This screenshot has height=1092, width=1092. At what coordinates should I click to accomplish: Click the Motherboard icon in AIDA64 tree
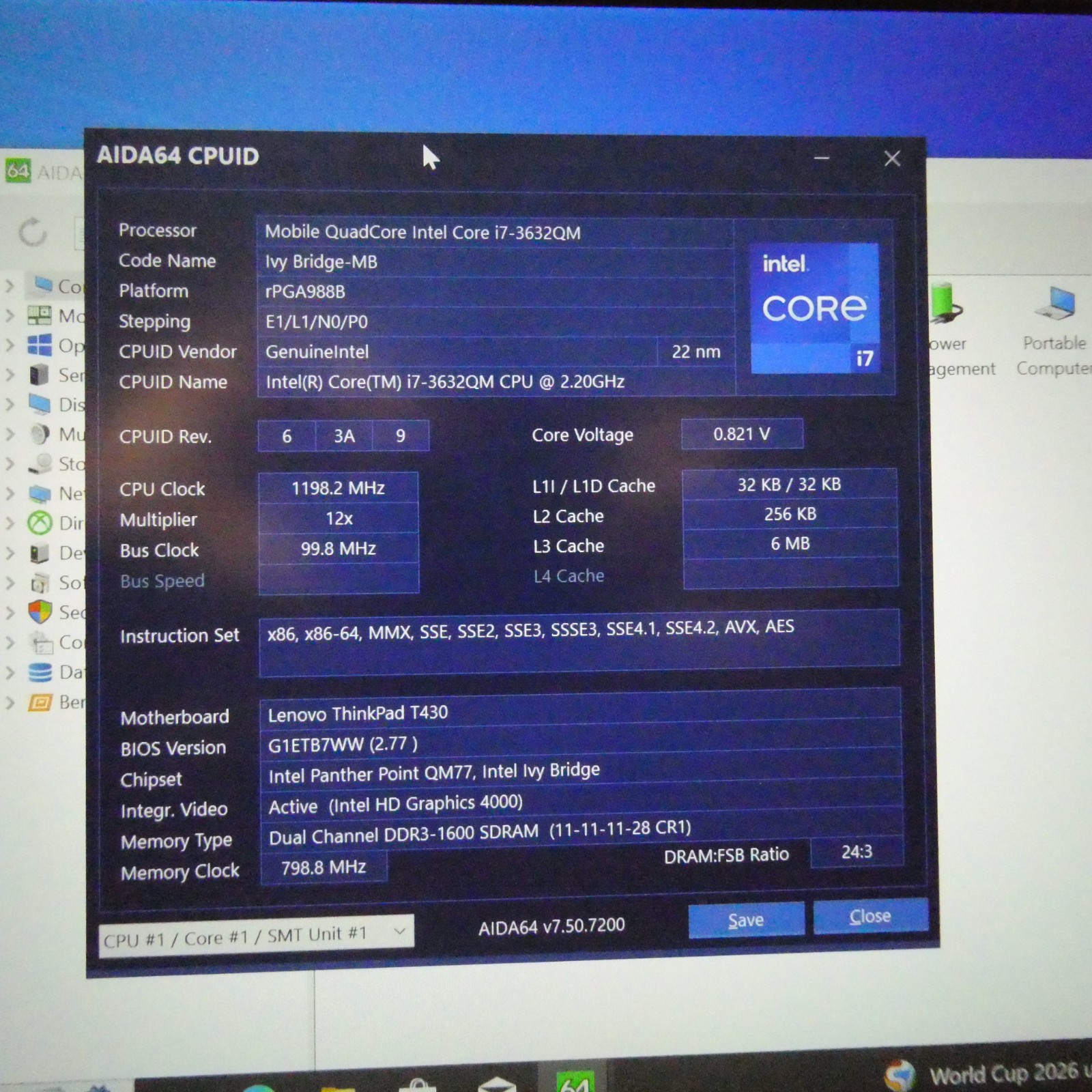(40, 315)
